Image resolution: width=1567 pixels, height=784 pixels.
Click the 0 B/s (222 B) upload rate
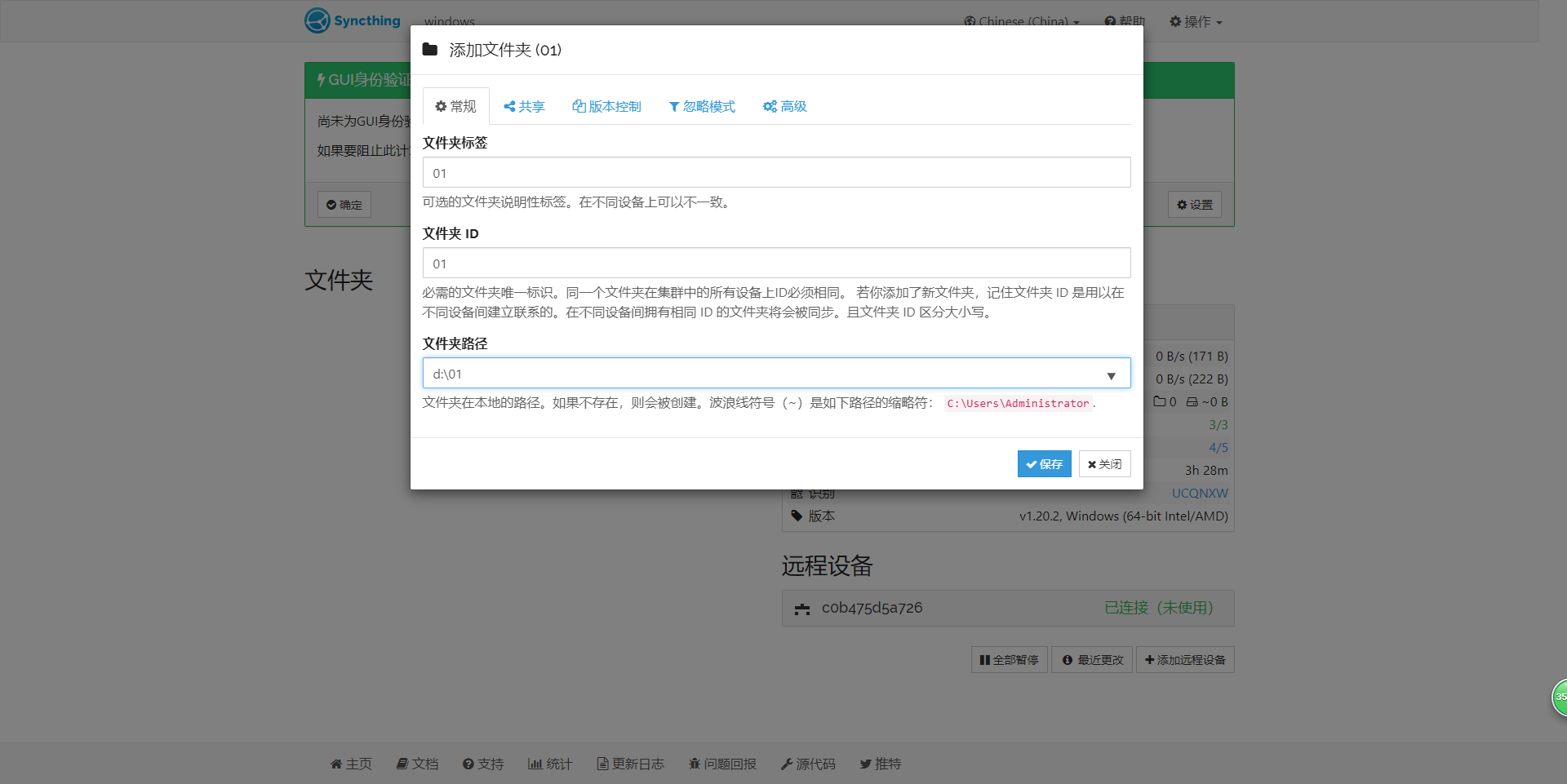[1192, 379]
